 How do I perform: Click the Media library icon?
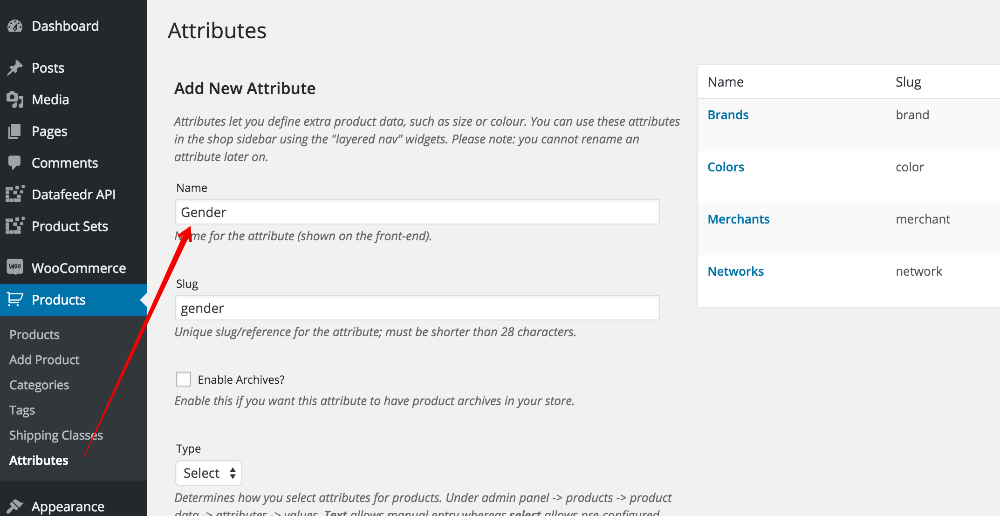click(15, 100)
